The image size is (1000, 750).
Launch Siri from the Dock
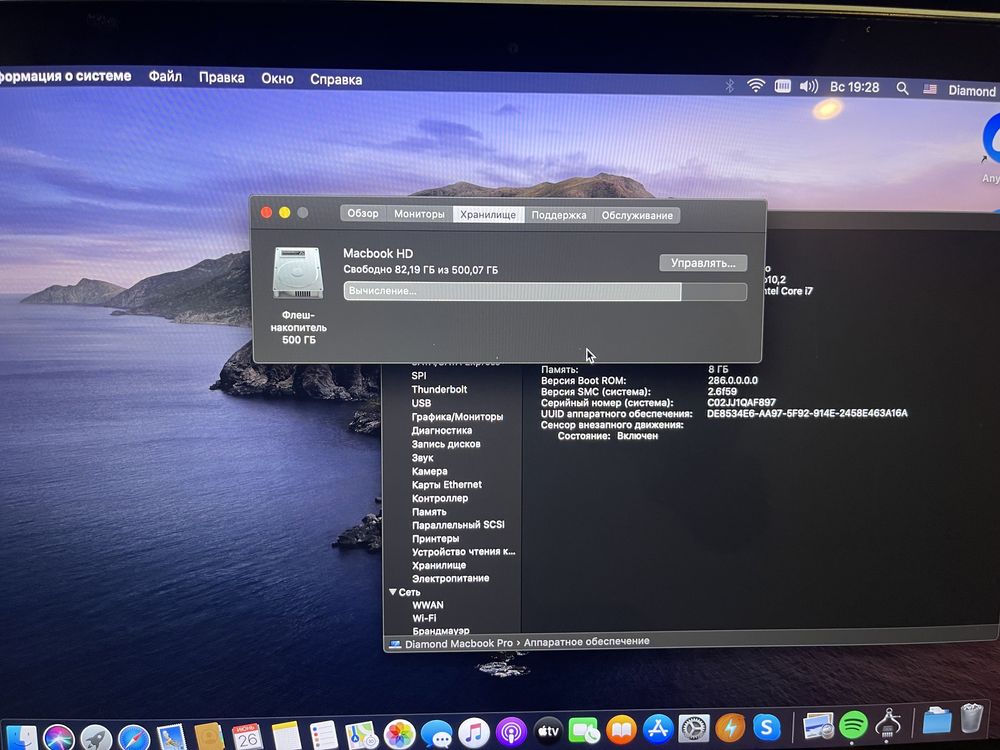(59, 739)
